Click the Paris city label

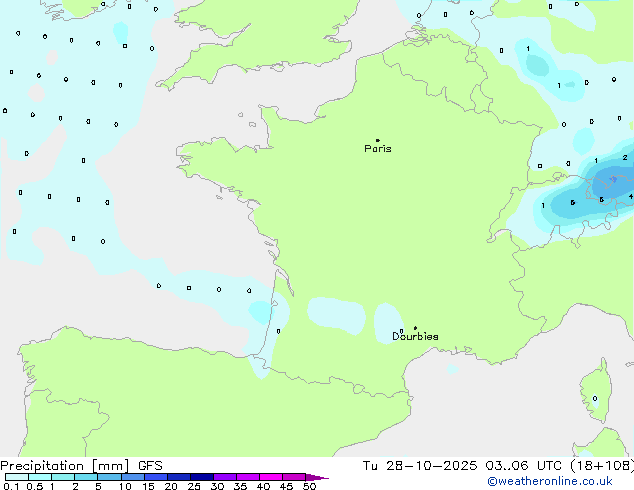coord(378,149)
